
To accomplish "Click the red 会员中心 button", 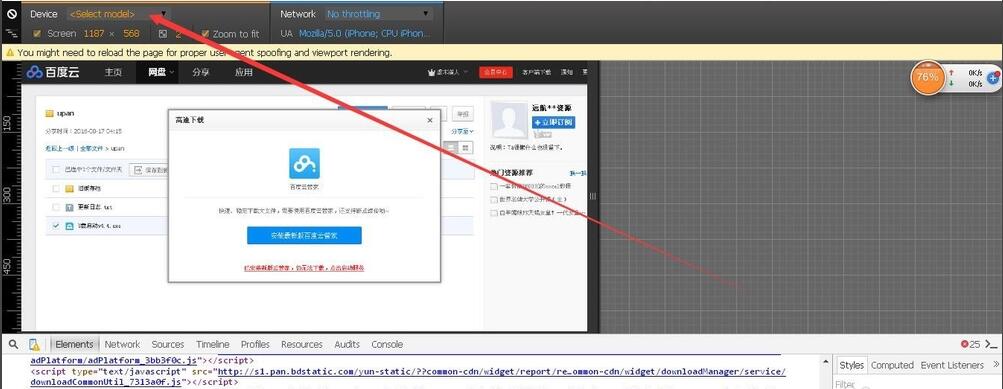I will (496, 72).
